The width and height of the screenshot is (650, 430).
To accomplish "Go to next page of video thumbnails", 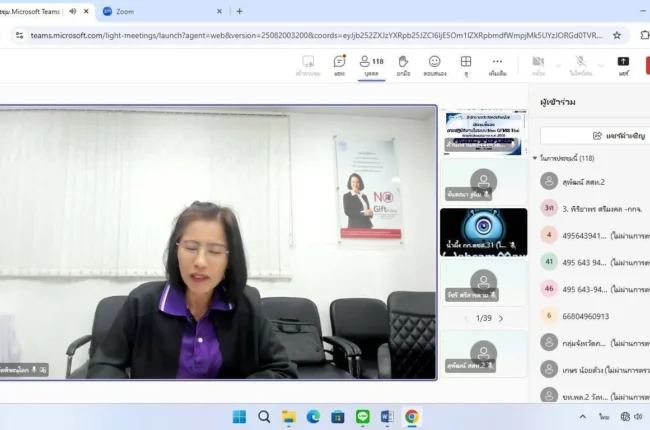I will 501,318.
